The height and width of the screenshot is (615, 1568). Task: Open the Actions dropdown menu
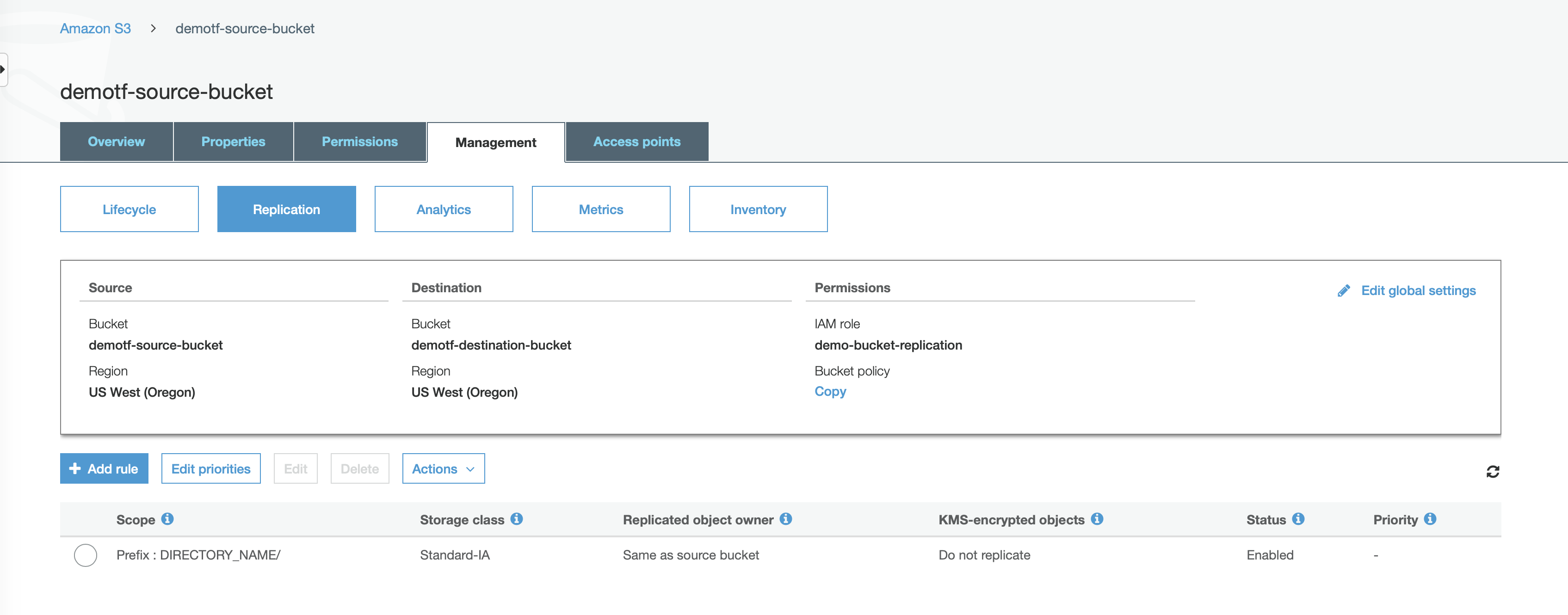pos(443,468)
